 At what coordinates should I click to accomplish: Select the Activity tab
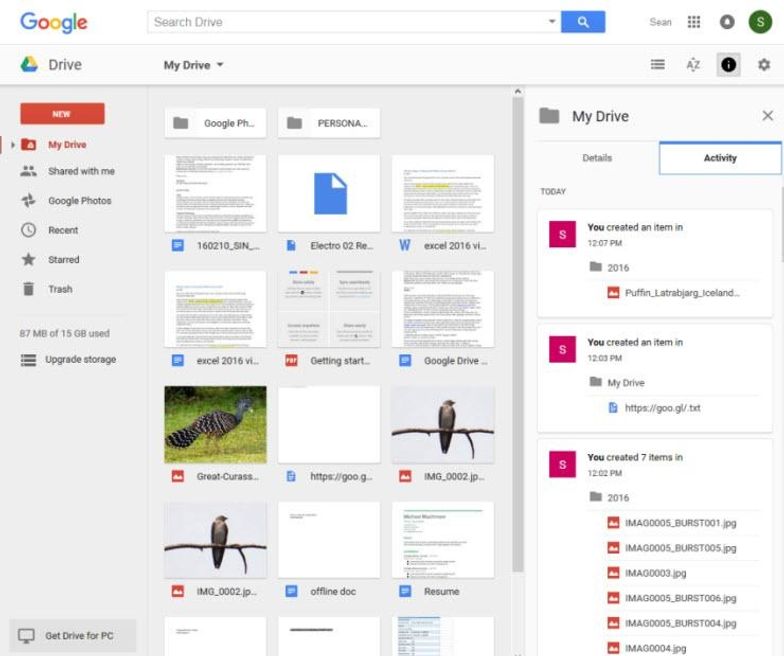click(720, 158)
